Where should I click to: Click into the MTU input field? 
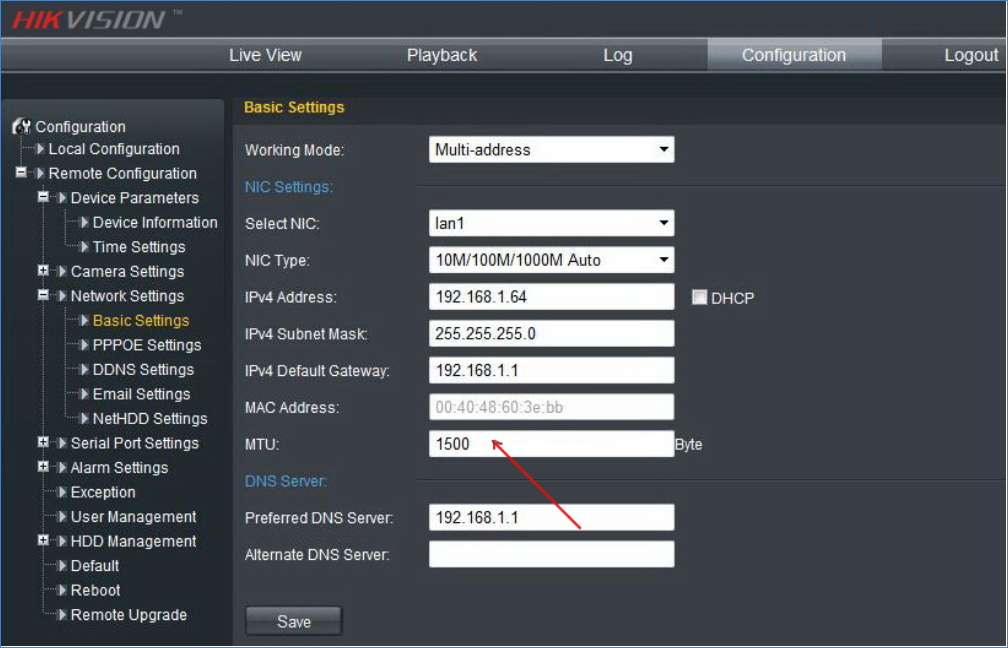coord(551,444)
